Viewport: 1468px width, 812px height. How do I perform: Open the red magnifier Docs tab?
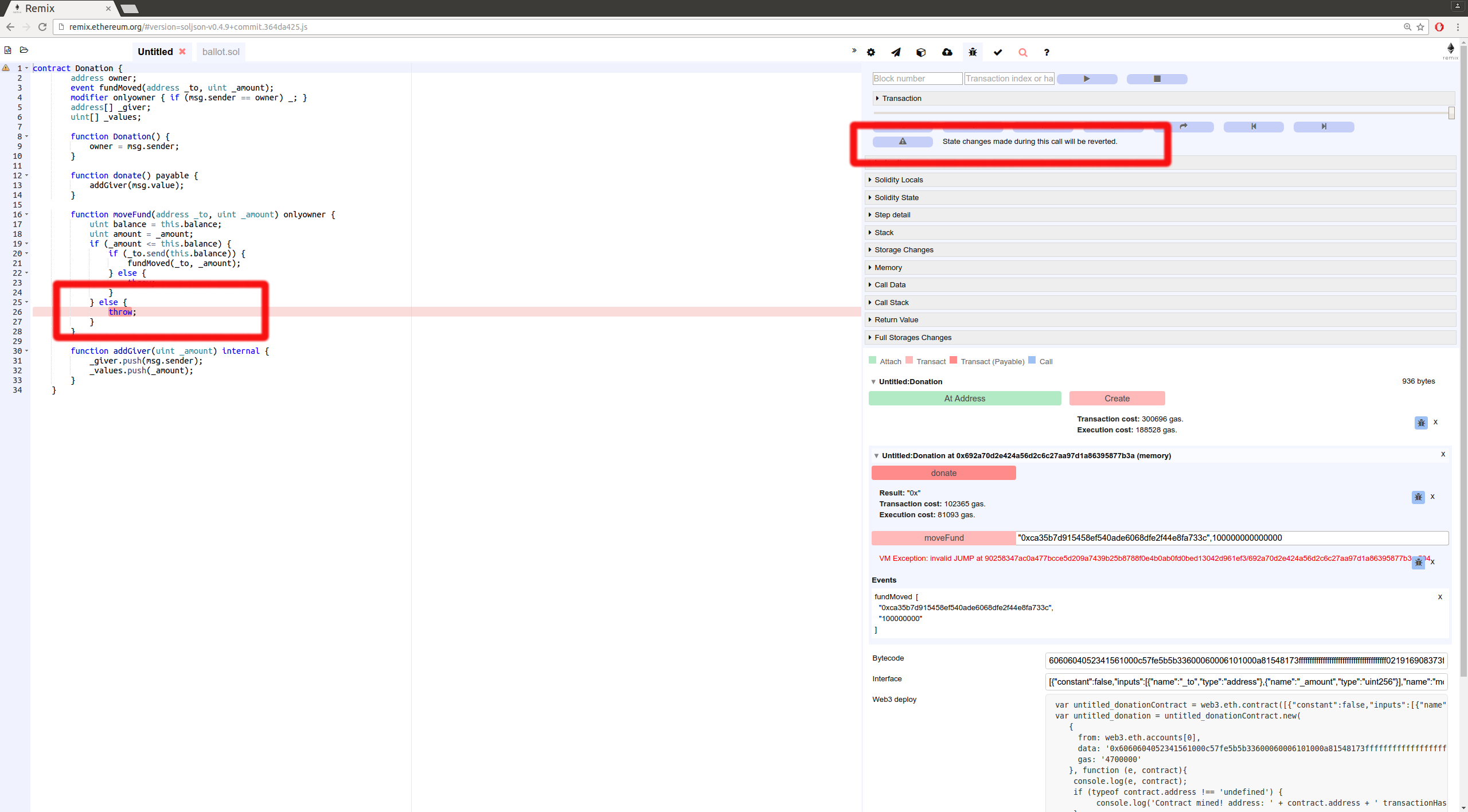pyautogui.click(x=1022, y=52)
